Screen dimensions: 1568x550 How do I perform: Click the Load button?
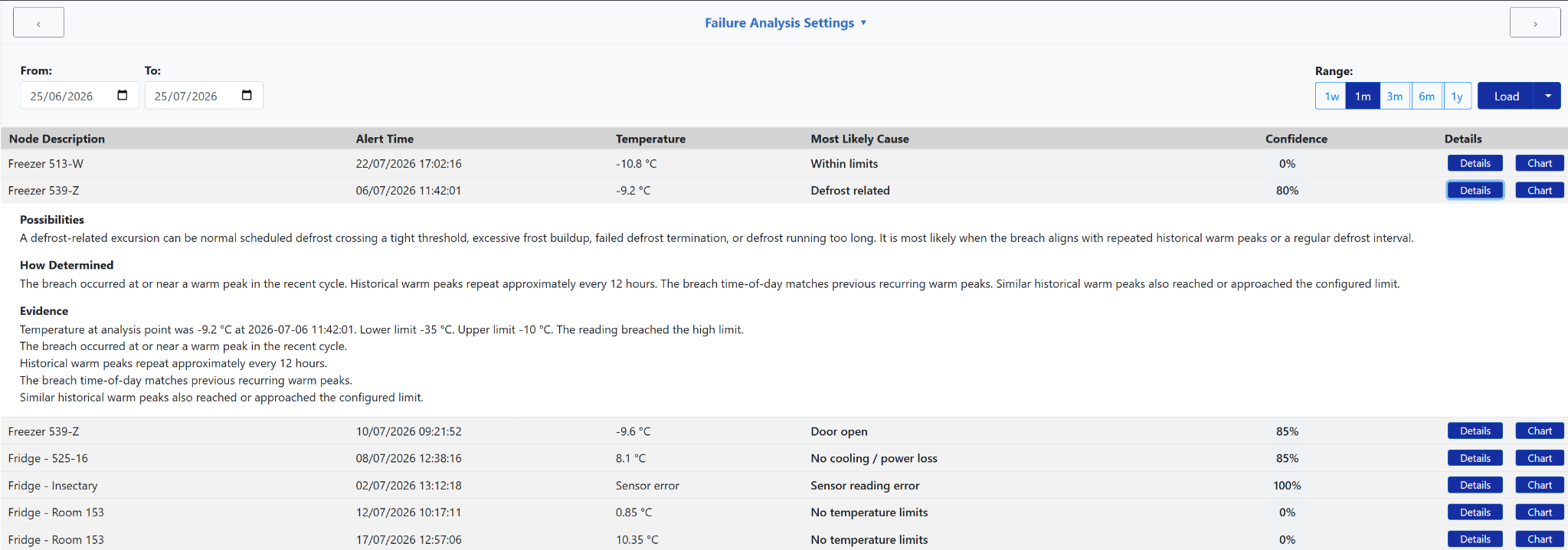click(x=1507, y=97)
